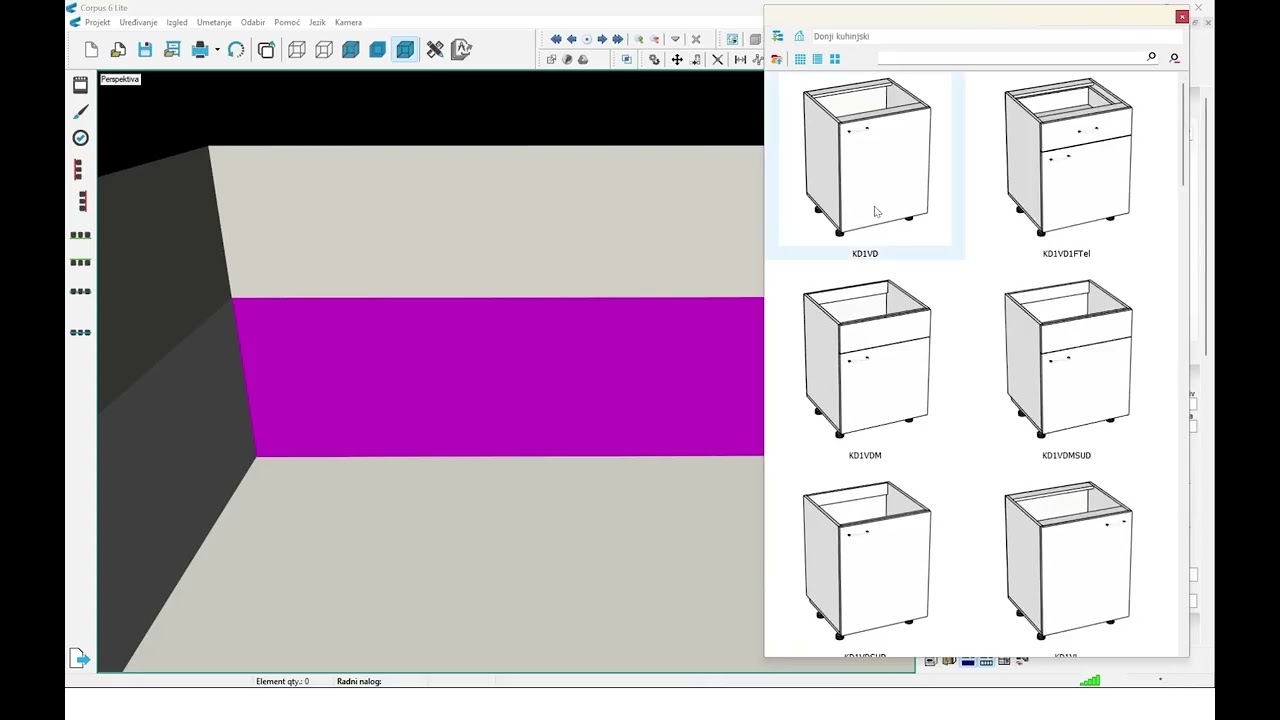1280x720 pixels.
Task: Switch to wireframe cube view mode
Action: click(297, 50)
